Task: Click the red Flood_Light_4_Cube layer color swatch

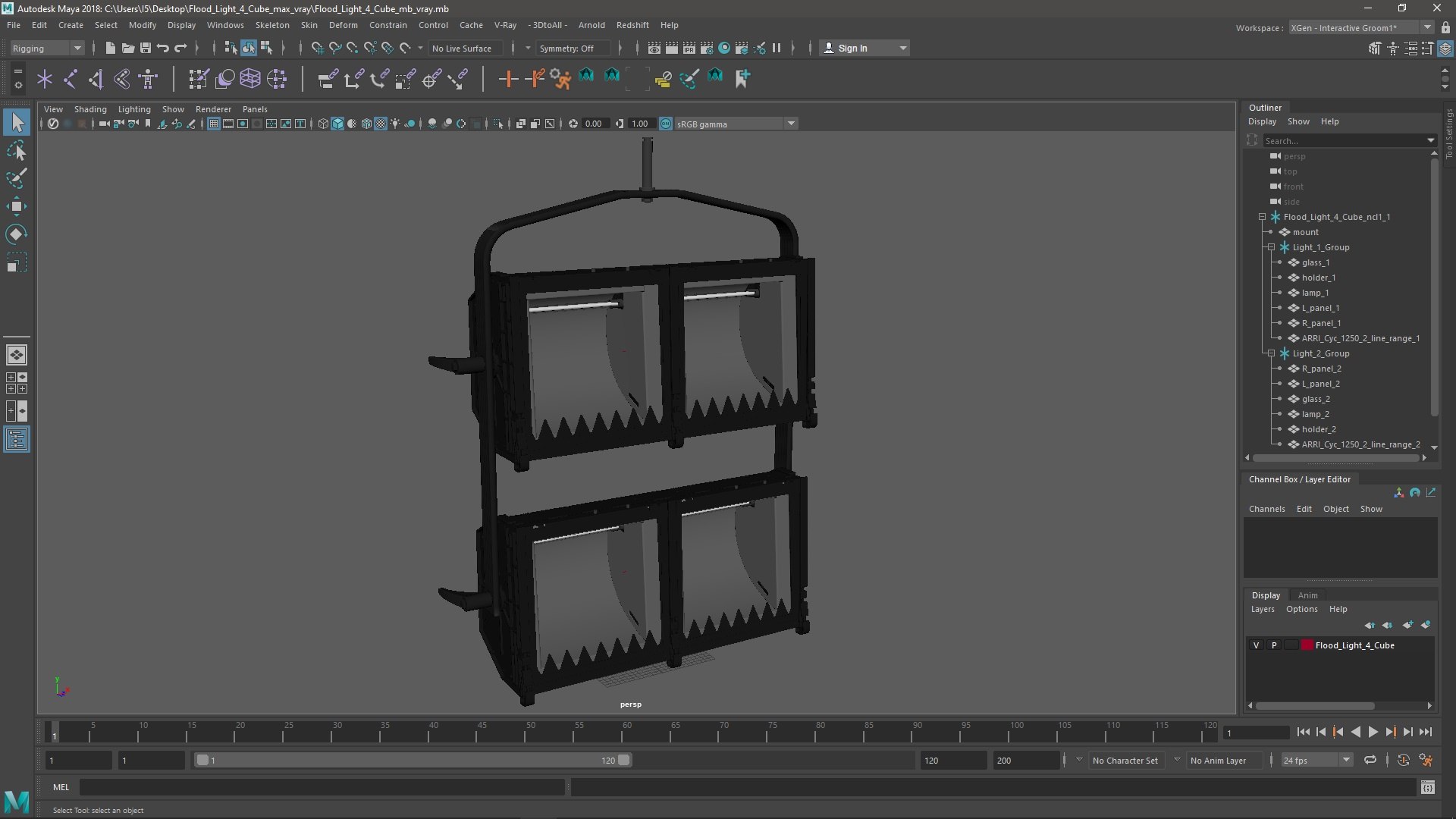Action: pos(1307,645)
